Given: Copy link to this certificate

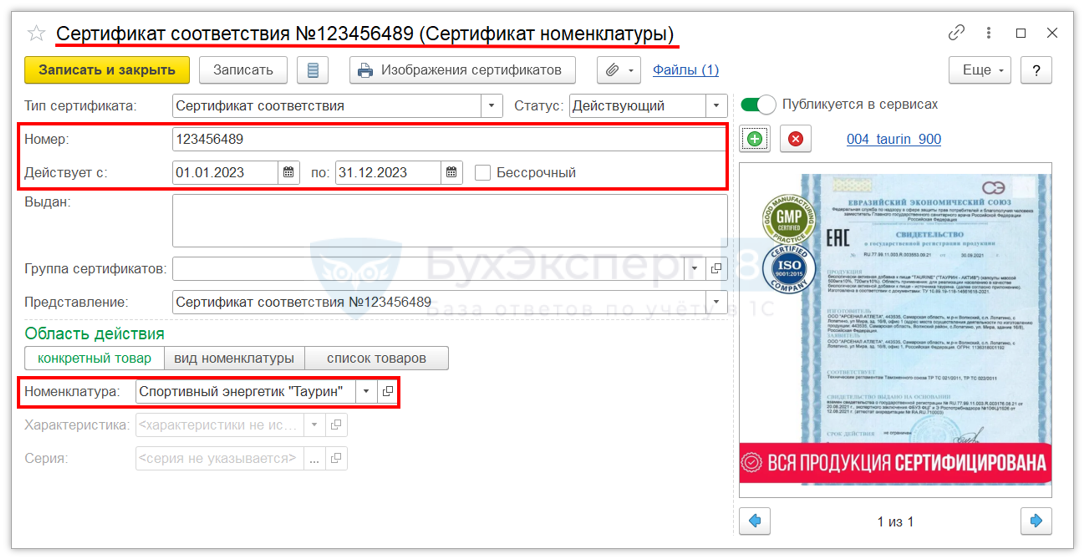Looking at the screenshot, I should tap(956, 33).
